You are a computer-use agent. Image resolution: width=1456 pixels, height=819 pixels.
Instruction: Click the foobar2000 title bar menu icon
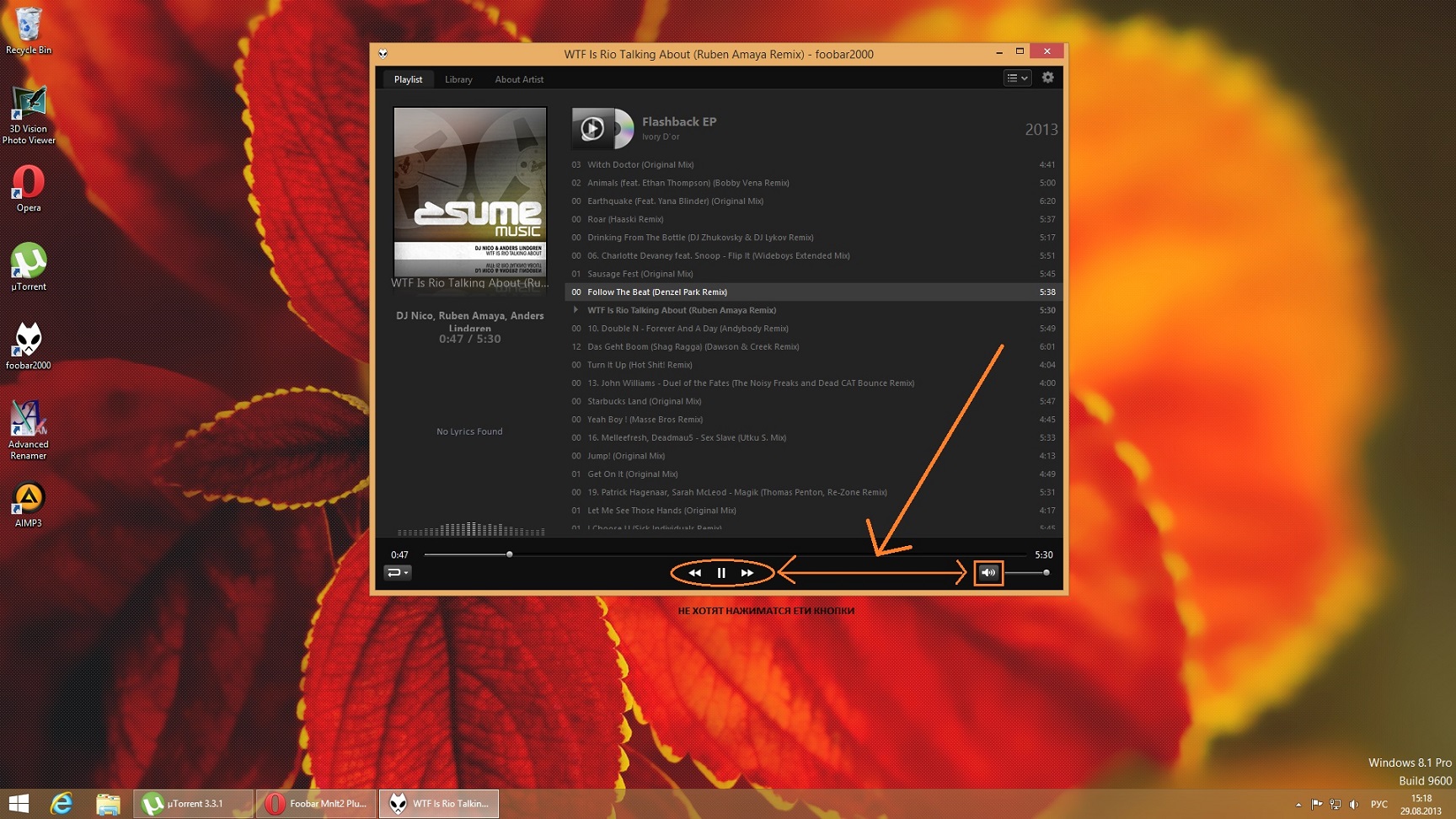tap(383, 54)
